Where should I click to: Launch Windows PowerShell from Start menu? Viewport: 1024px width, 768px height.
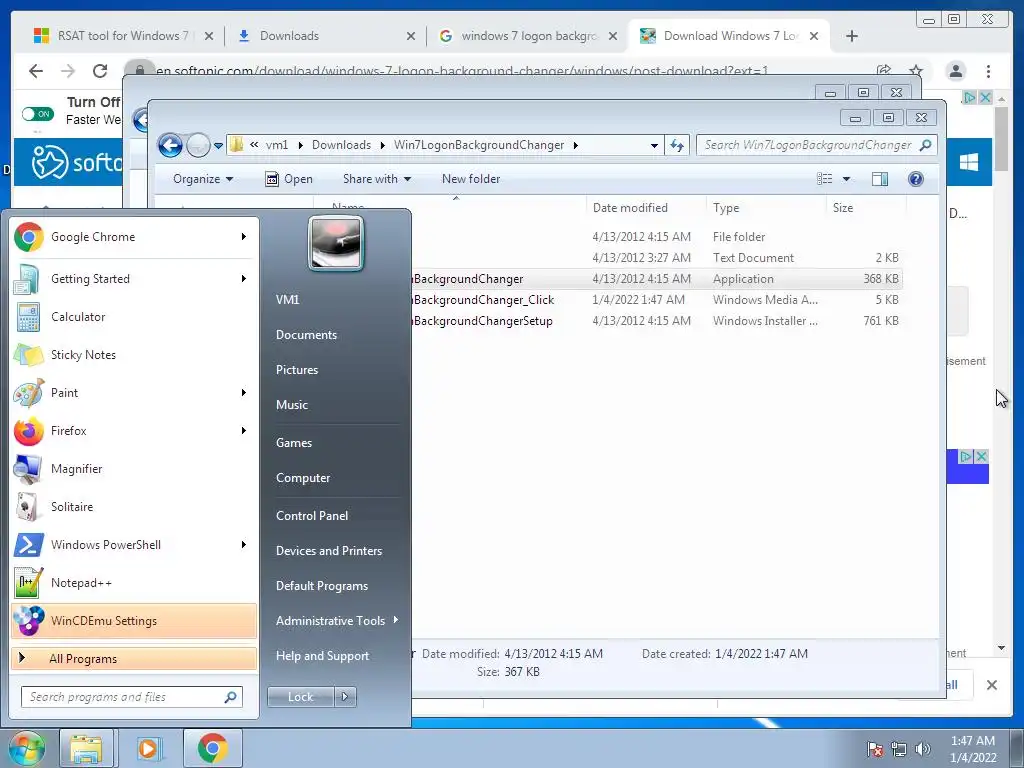134,545
